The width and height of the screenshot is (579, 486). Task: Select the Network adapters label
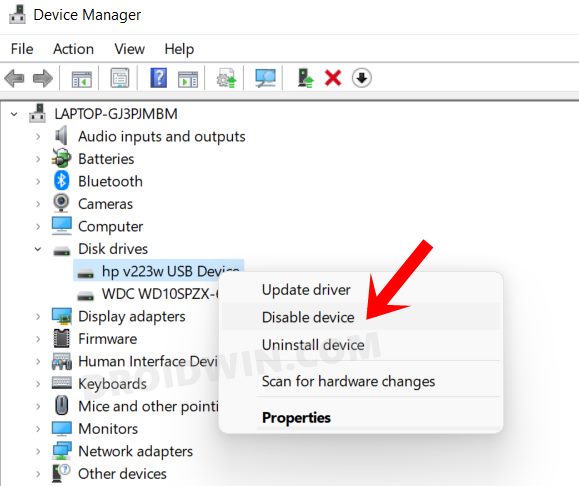pos(136,451)
